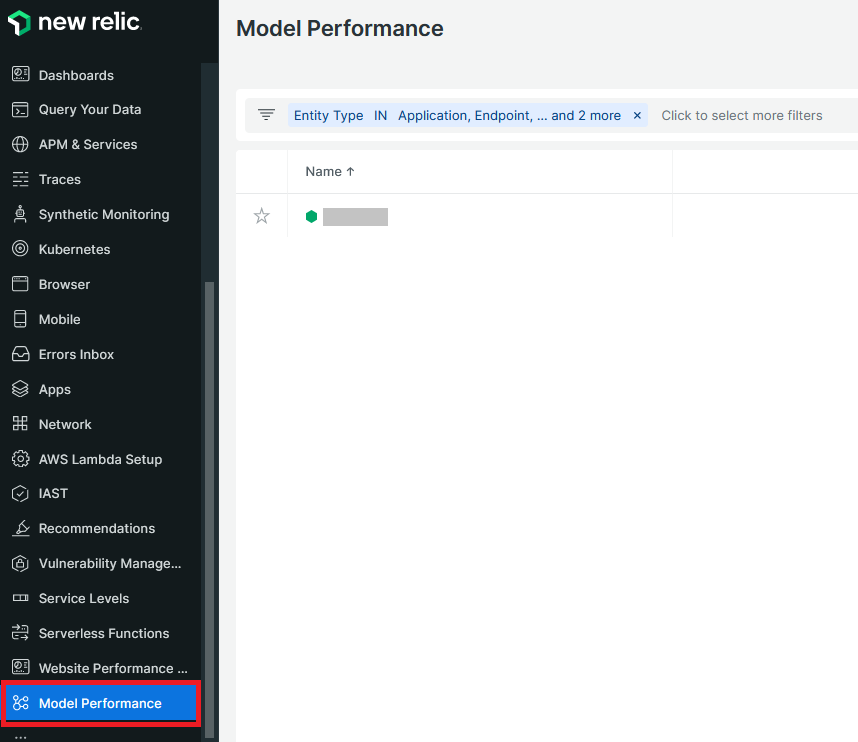The height and width of the screenshot is (742, 858).
Task: Select the APM & Services globe icon
Action: (20, 144)
